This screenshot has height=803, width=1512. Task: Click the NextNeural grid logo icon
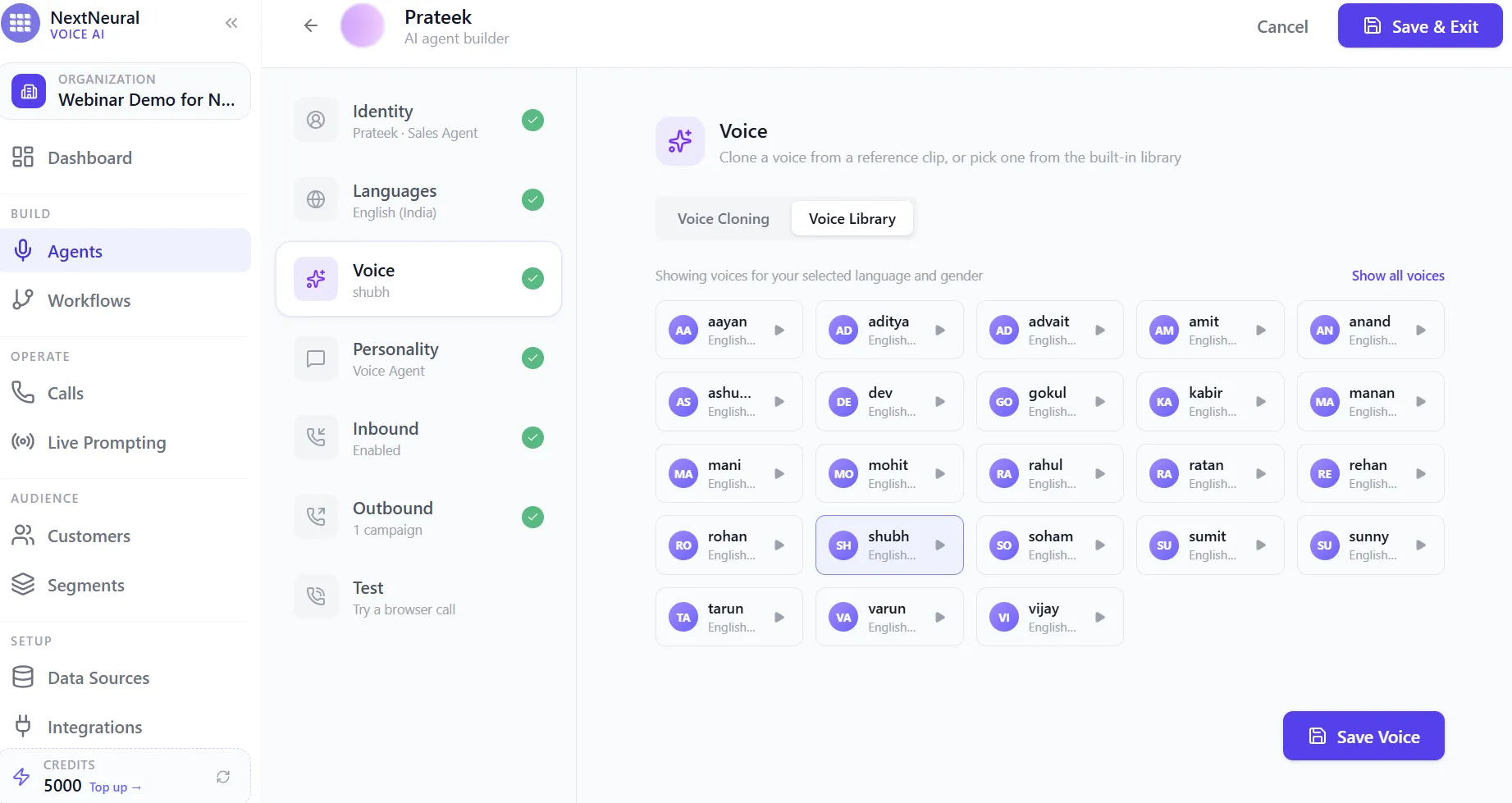coord(21,23)
